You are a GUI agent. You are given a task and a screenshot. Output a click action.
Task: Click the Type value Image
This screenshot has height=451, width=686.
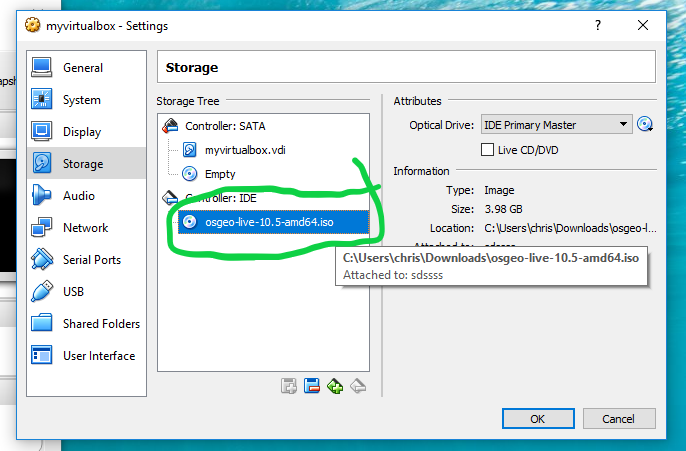pos(499,190)
